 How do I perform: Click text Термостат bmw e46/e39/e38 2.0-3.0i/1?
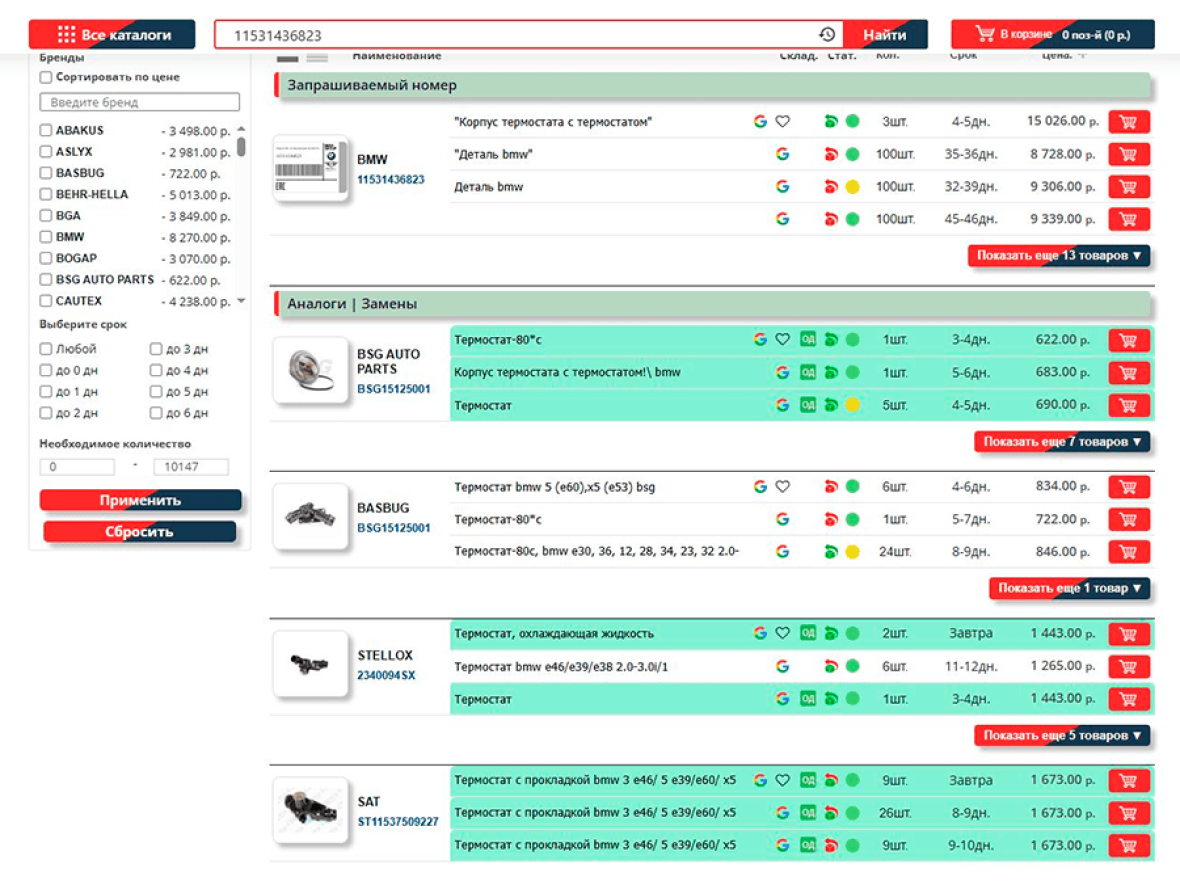pos(561,667)
